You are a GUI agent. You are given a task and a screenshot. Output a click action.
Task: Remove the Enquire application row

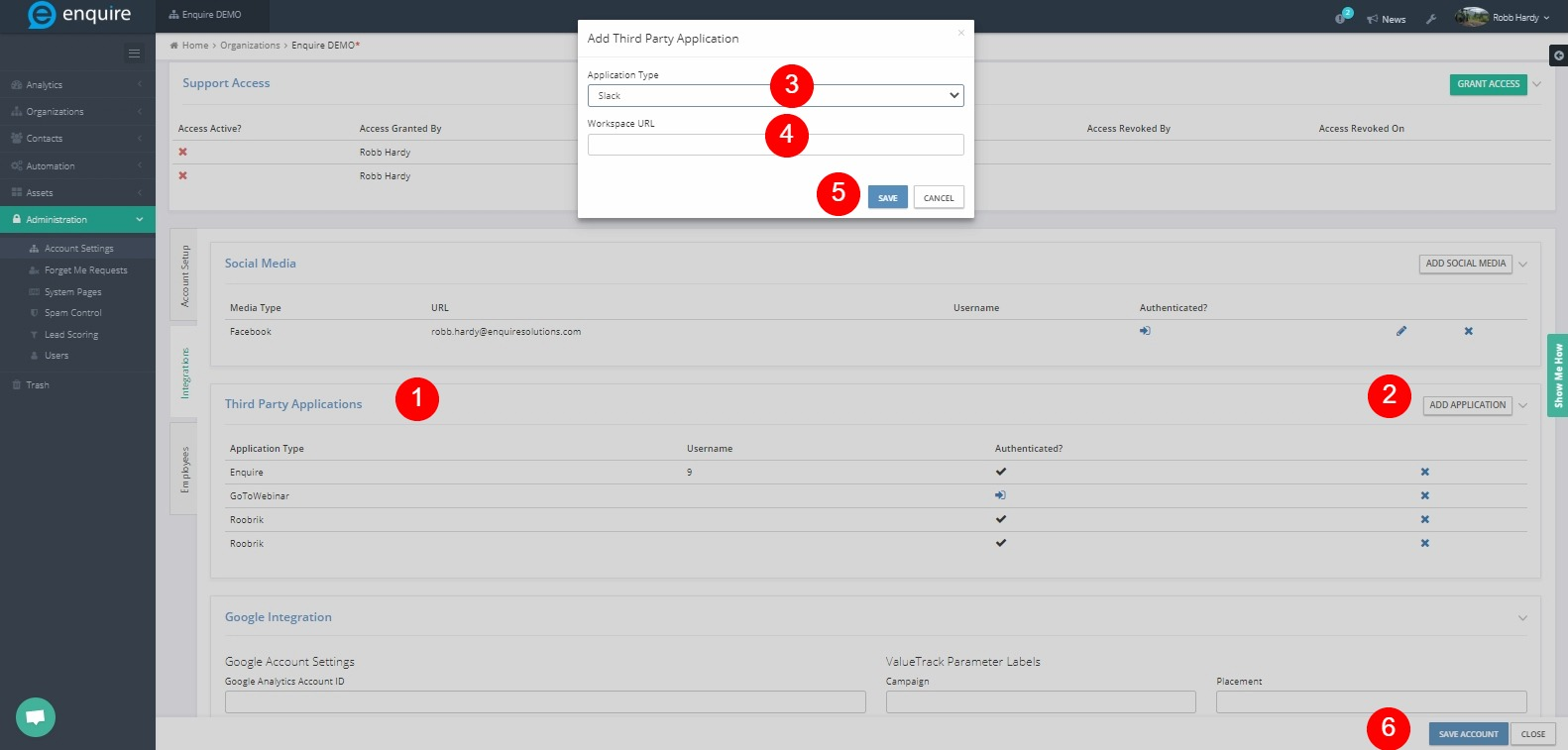[1425, 472]
